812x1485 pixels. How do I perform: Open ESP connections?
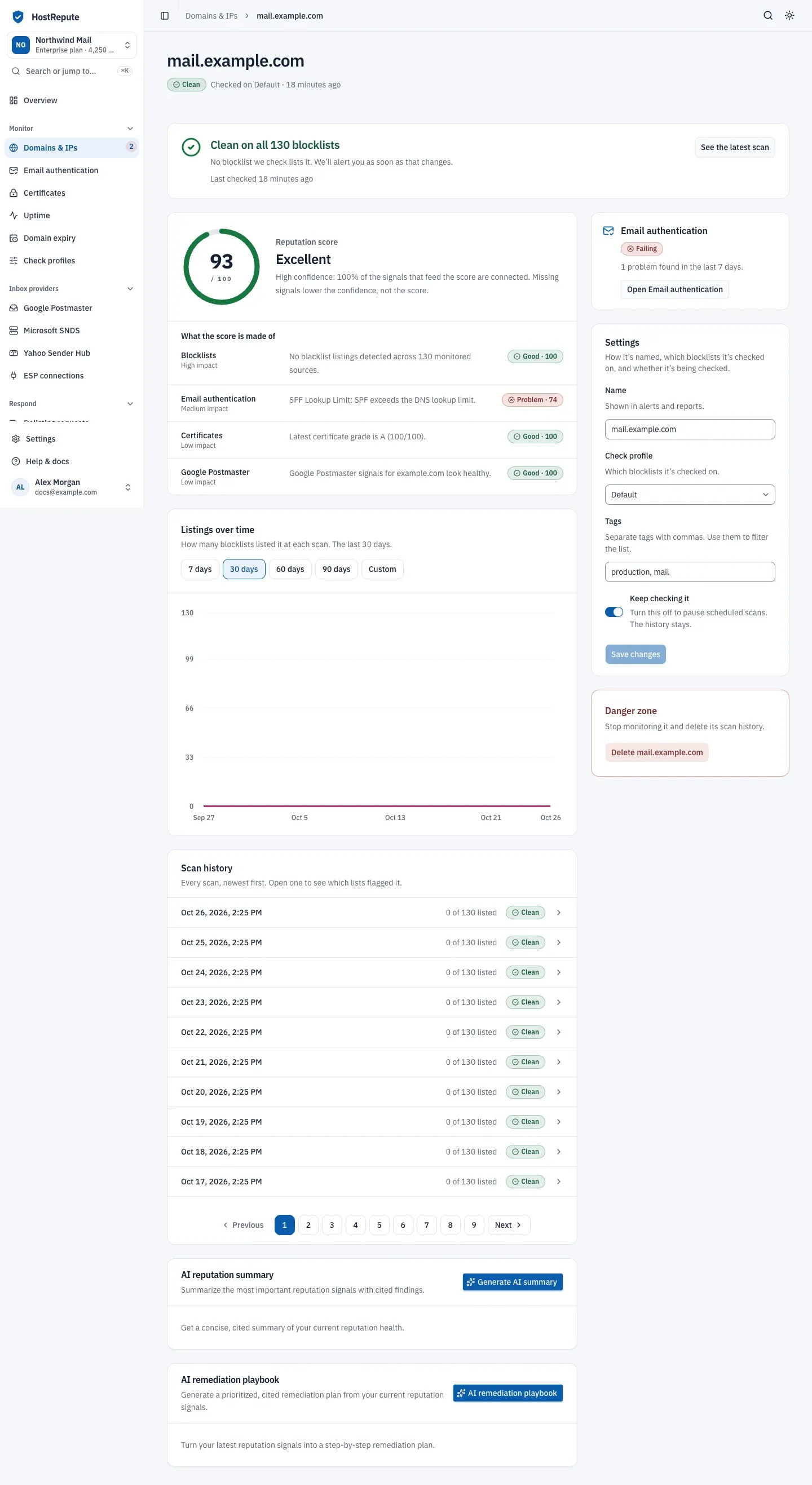coord(72,375)
